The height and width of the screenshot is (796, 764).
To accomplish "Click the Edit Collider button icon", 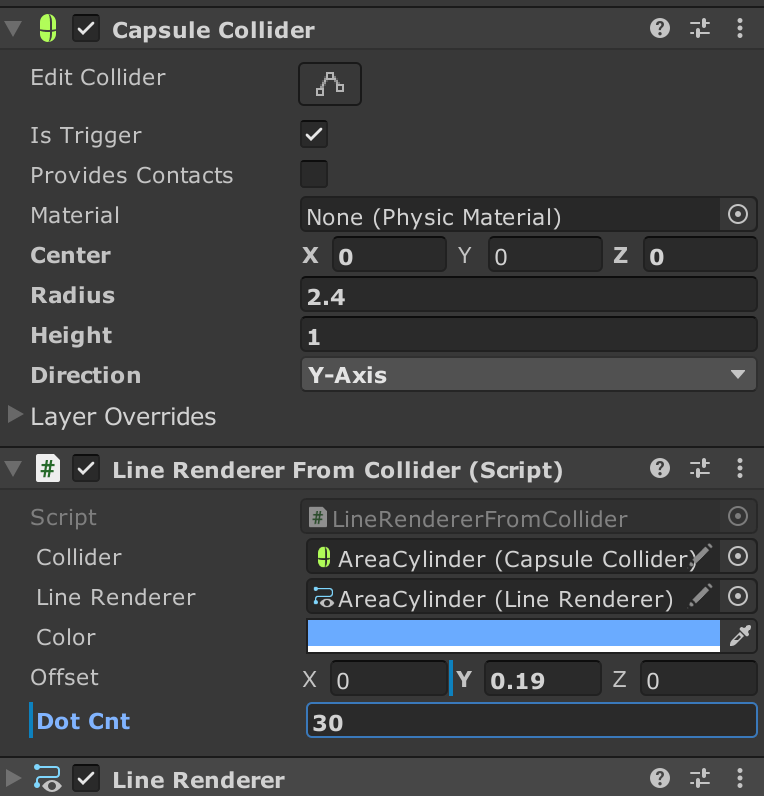I will (330, 84).
